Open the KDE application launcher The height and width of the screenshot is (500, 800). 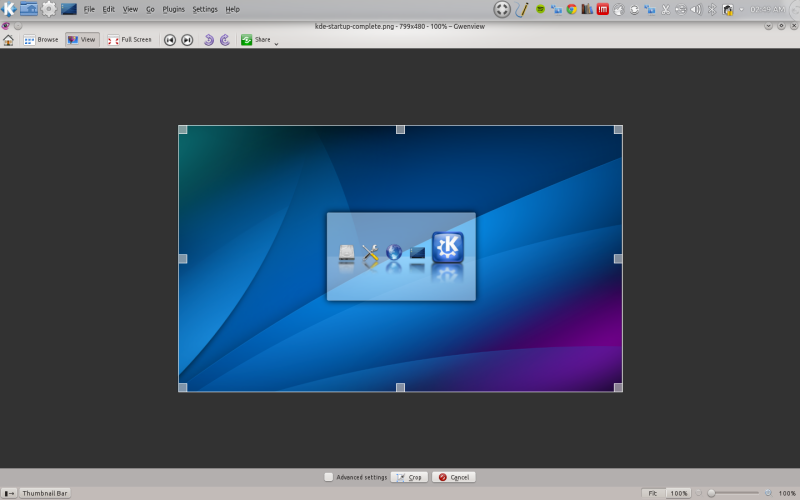(x=9, y=9)
